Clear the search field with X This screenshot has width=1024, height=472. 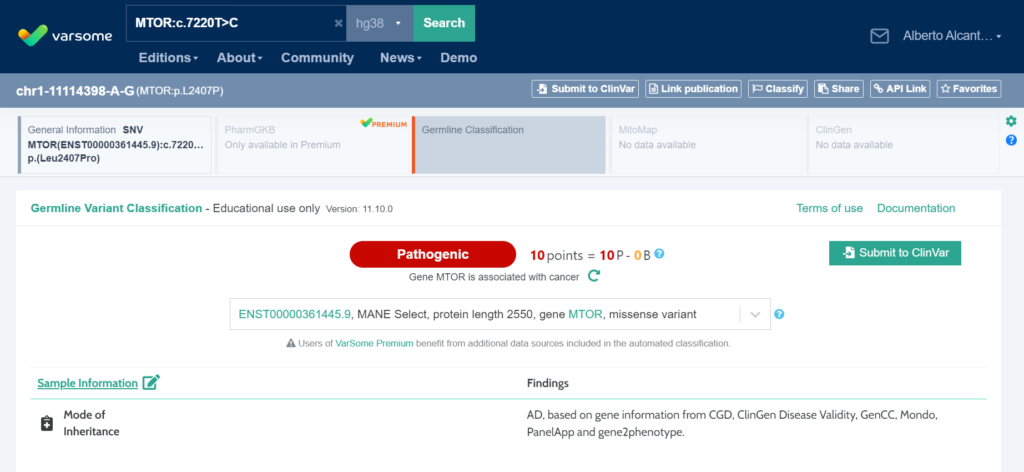coord(338,23)
